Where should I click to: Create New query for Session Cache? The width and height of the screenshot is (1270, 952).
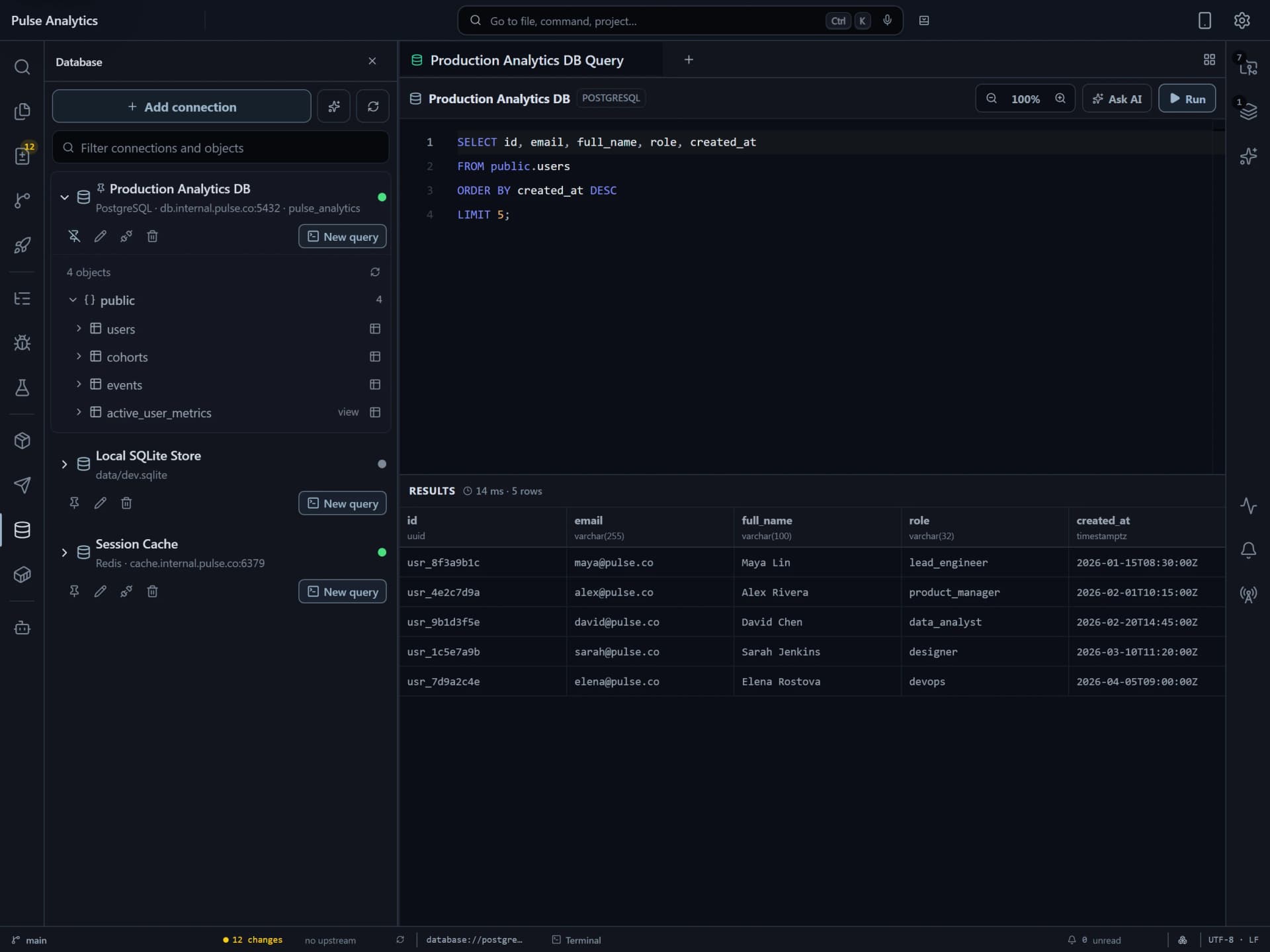(343, 591)
